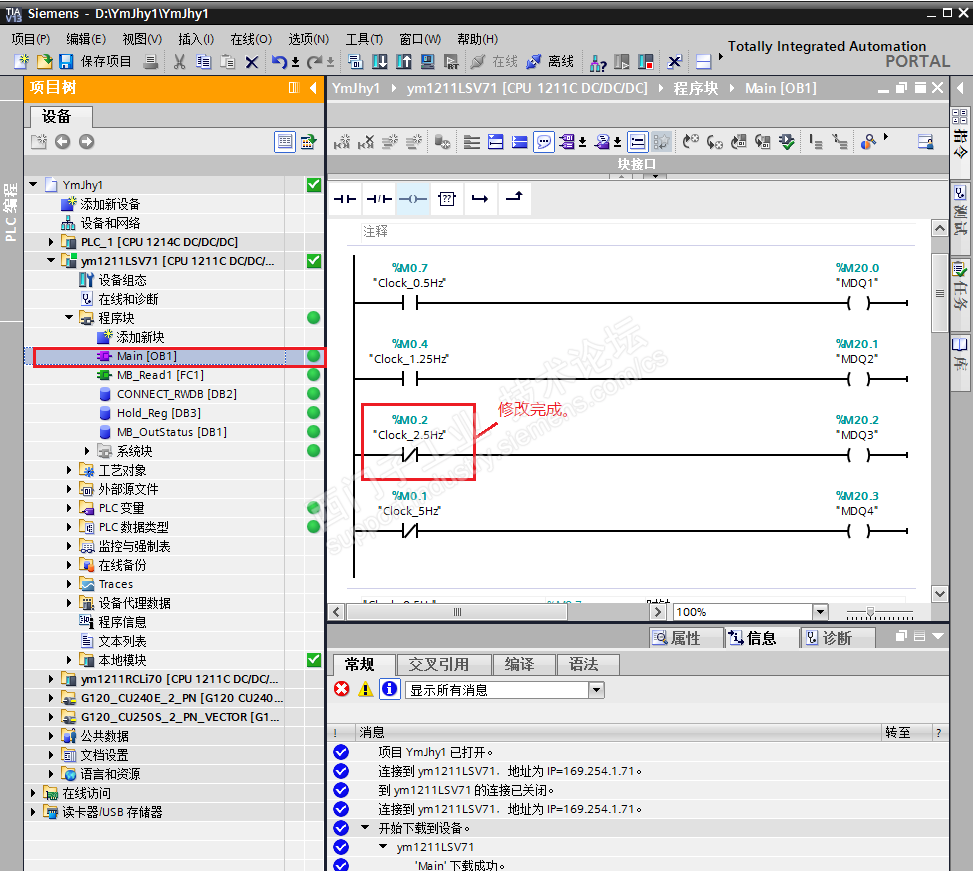Collapse ym1211LSV71 device node
Screen dimensions: 973x871
pos(51,261)
